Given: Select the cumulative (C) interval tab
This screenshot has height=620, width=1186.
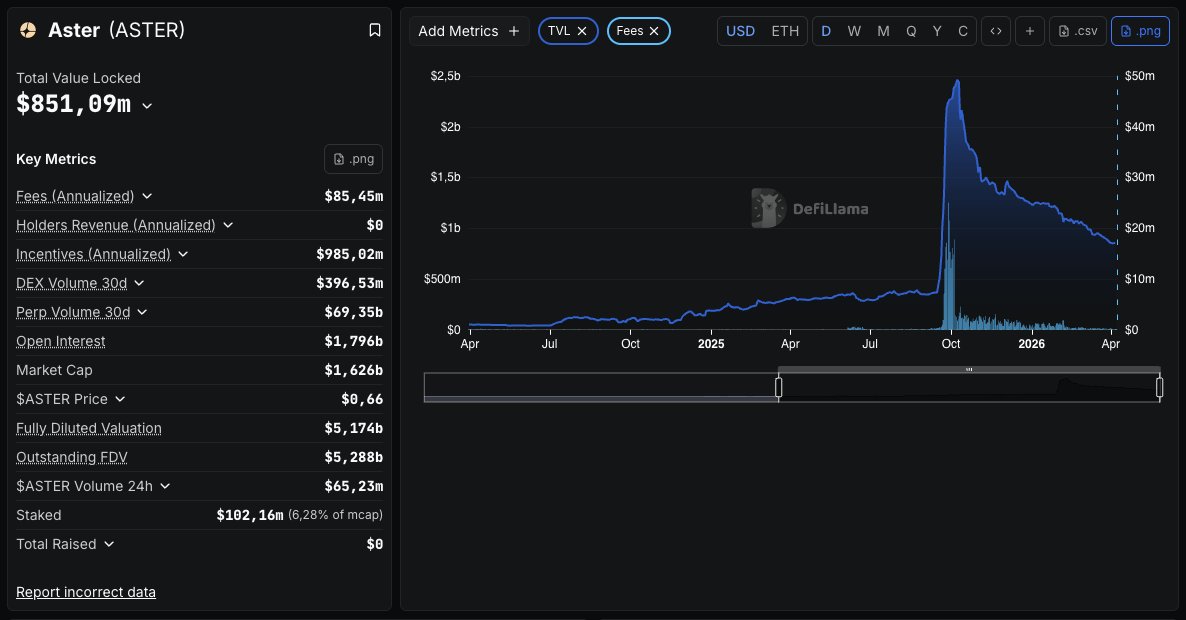Looking at the screenshot, I should pyautogui.click(x=963, y=31).
